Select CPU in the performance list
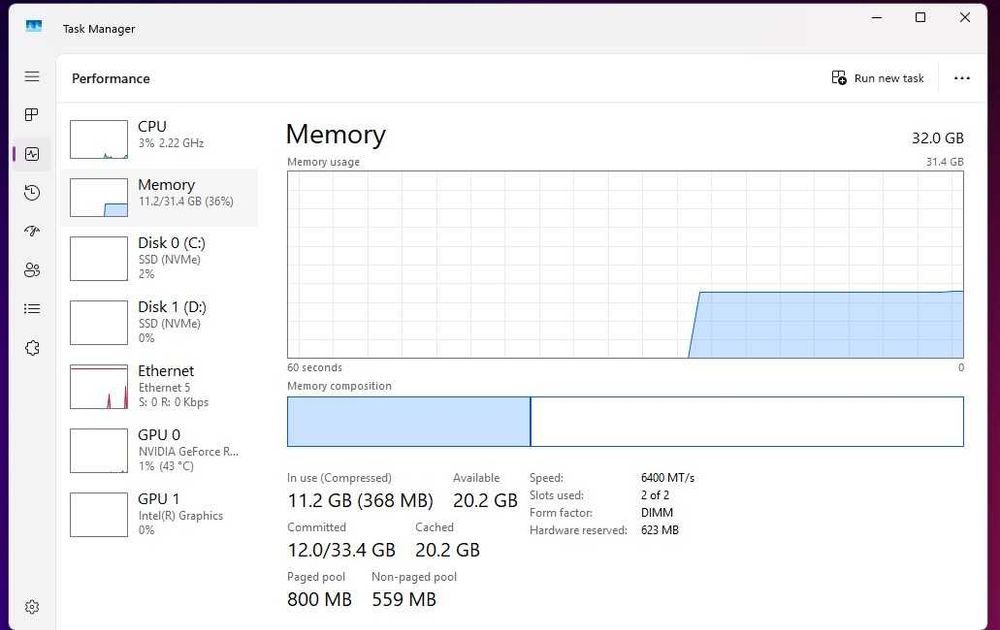1000x630 pixels. point(160,139)
